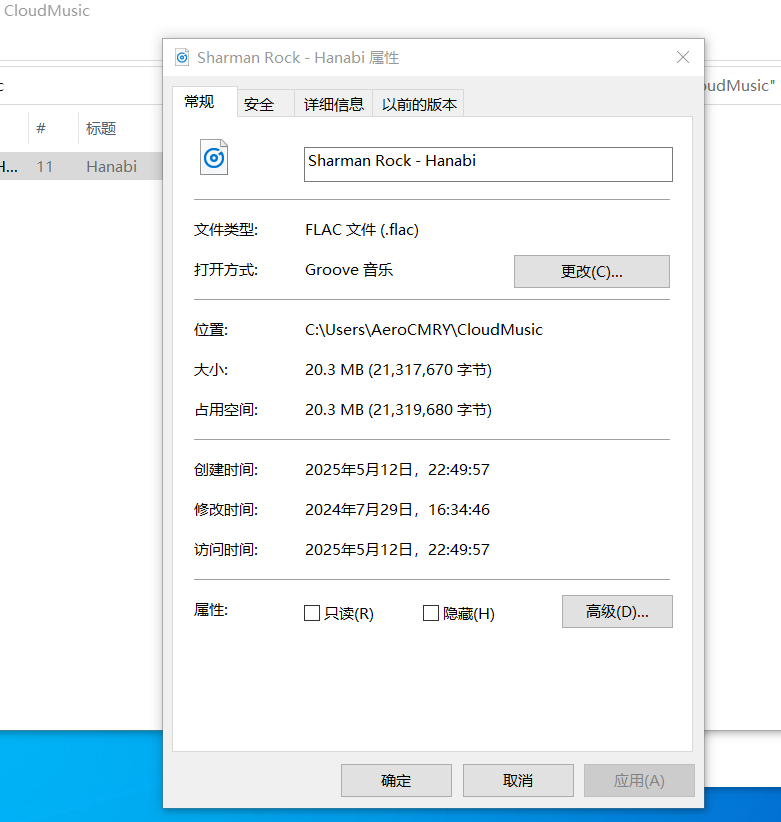Screen dimensions: 781x822
Task: Close the properties dialog with X
Action: pyautogui.click(x=682, y=57)
